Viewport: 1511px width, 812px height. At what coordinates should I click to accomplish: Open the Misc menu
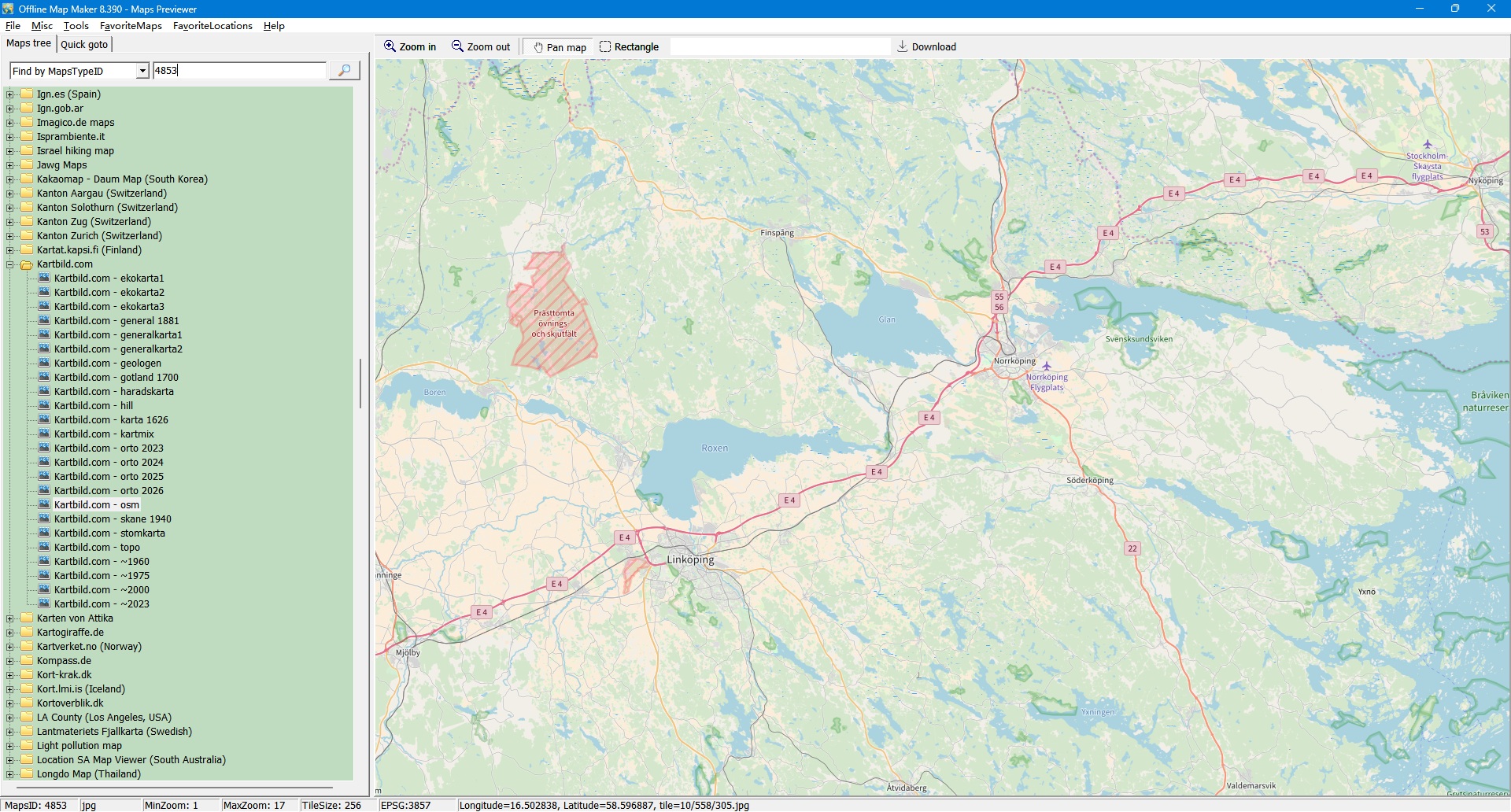[x=42, y=26]
